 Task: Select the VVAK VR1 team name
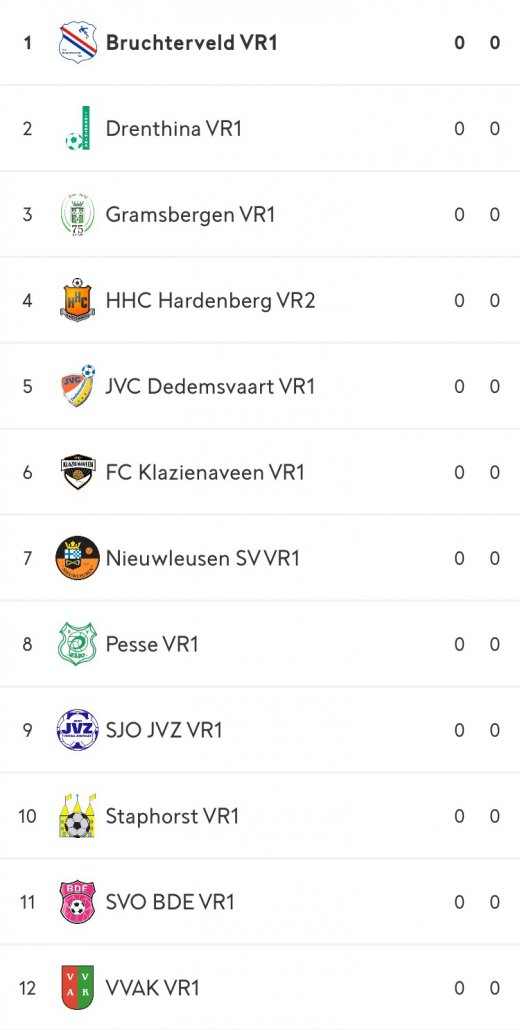(152, 987)
